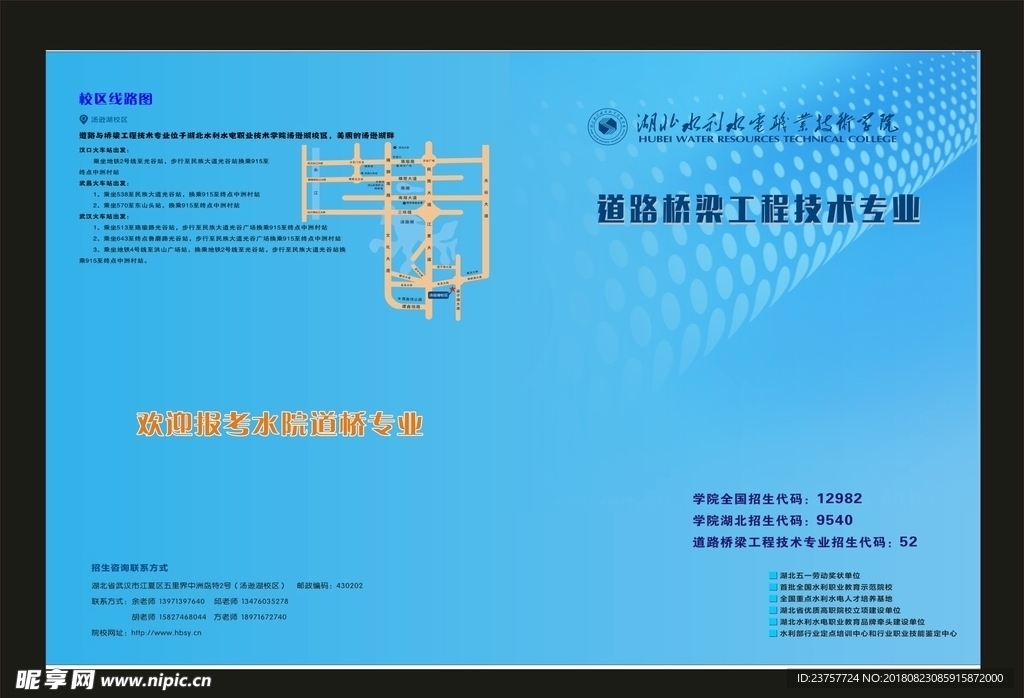Image resolution: width=1024 pixels, height=698 pixels.
Task: Click the 武昌火车站出发 heading
Action: (x=104, y=183)
